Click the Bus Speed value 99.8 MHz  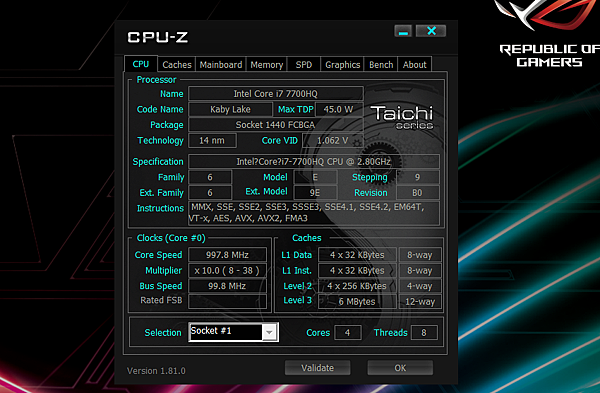click(x=227, y=286)
